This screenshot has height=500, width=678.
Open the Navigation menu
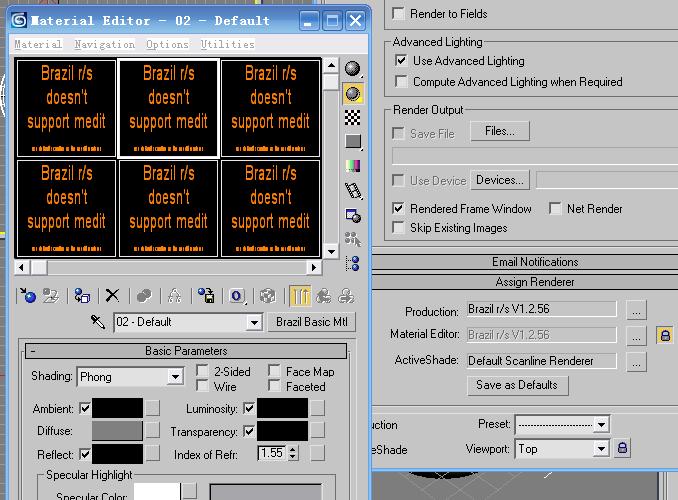(x=104, y=44)
